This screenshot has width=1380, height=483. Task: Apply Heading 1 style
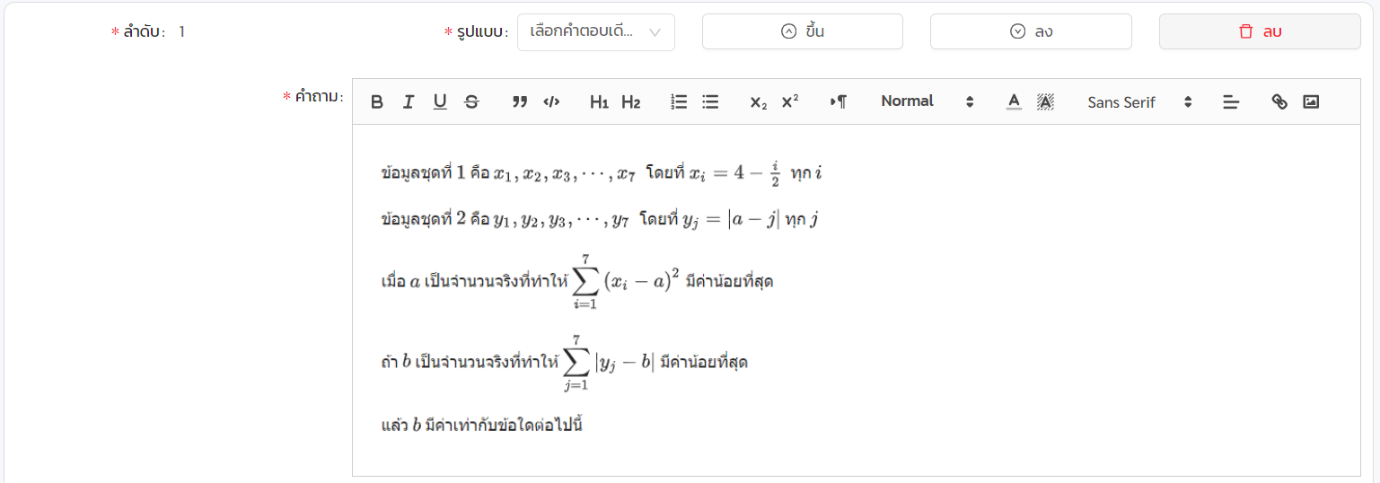[599, 101]
